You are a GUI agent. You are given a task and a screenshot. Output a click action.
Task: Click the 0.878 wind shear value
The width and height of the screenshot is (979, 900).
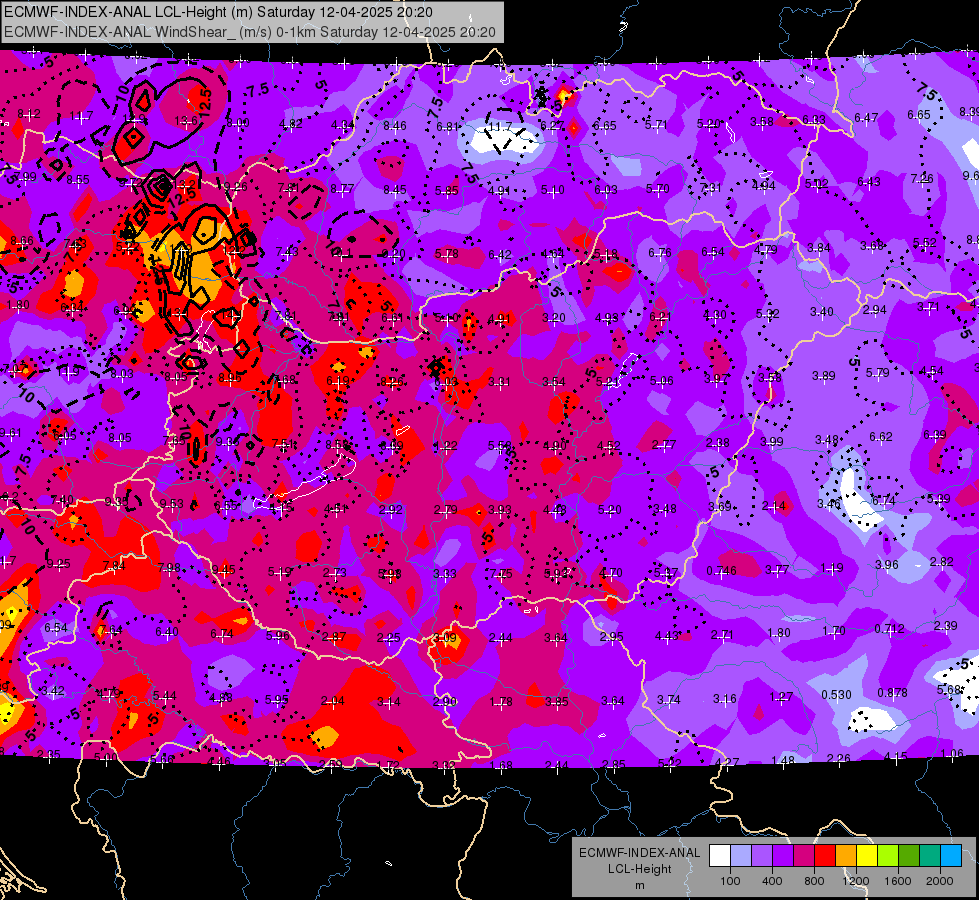[x=892, y=693]
